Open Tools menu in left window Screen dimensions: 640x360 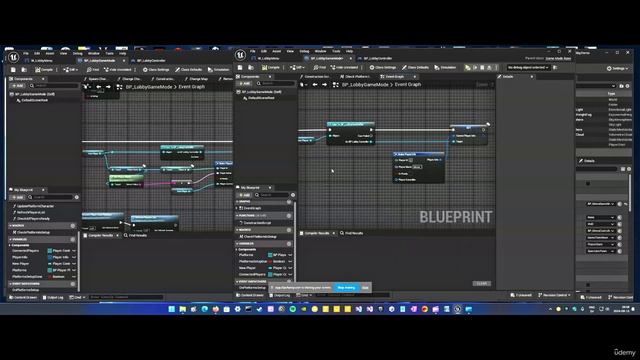click(109, 53)
